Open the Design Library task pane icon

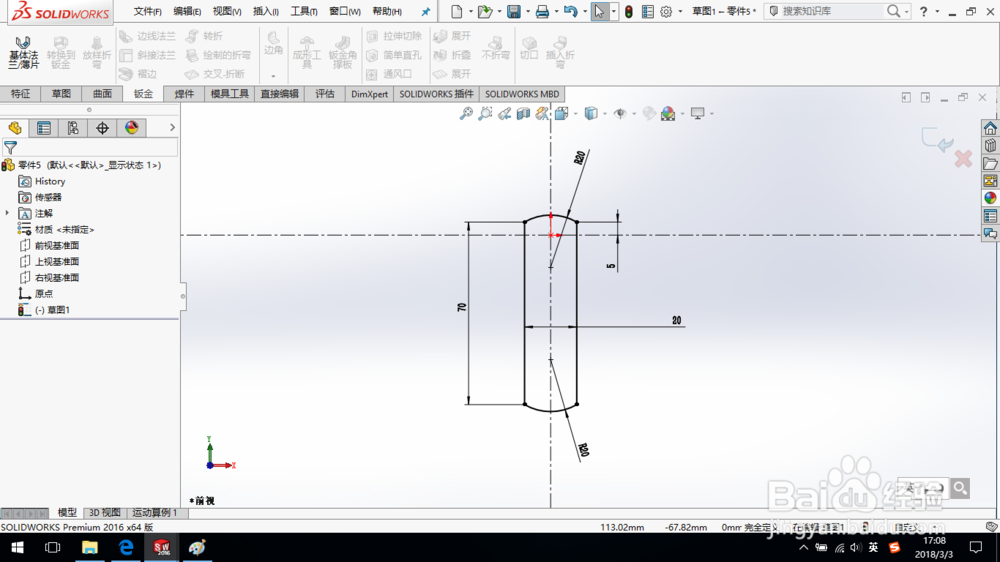click(x=990, y=146)
